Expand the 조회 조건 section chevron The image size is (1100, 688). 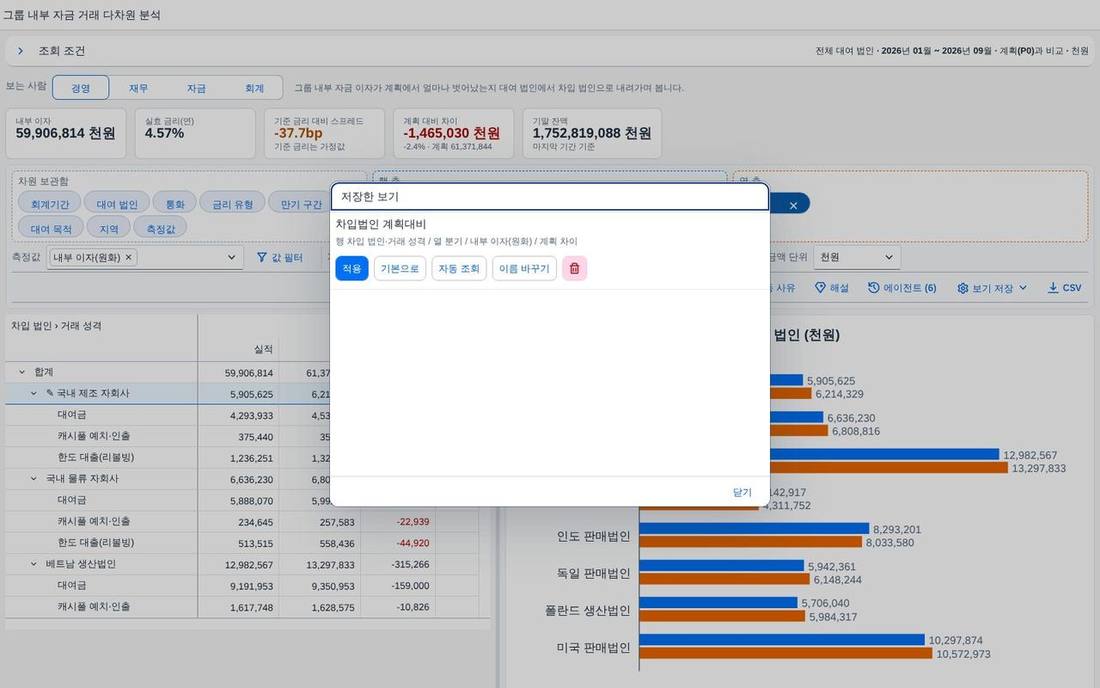pyautogui.click(x=20, y=51)
